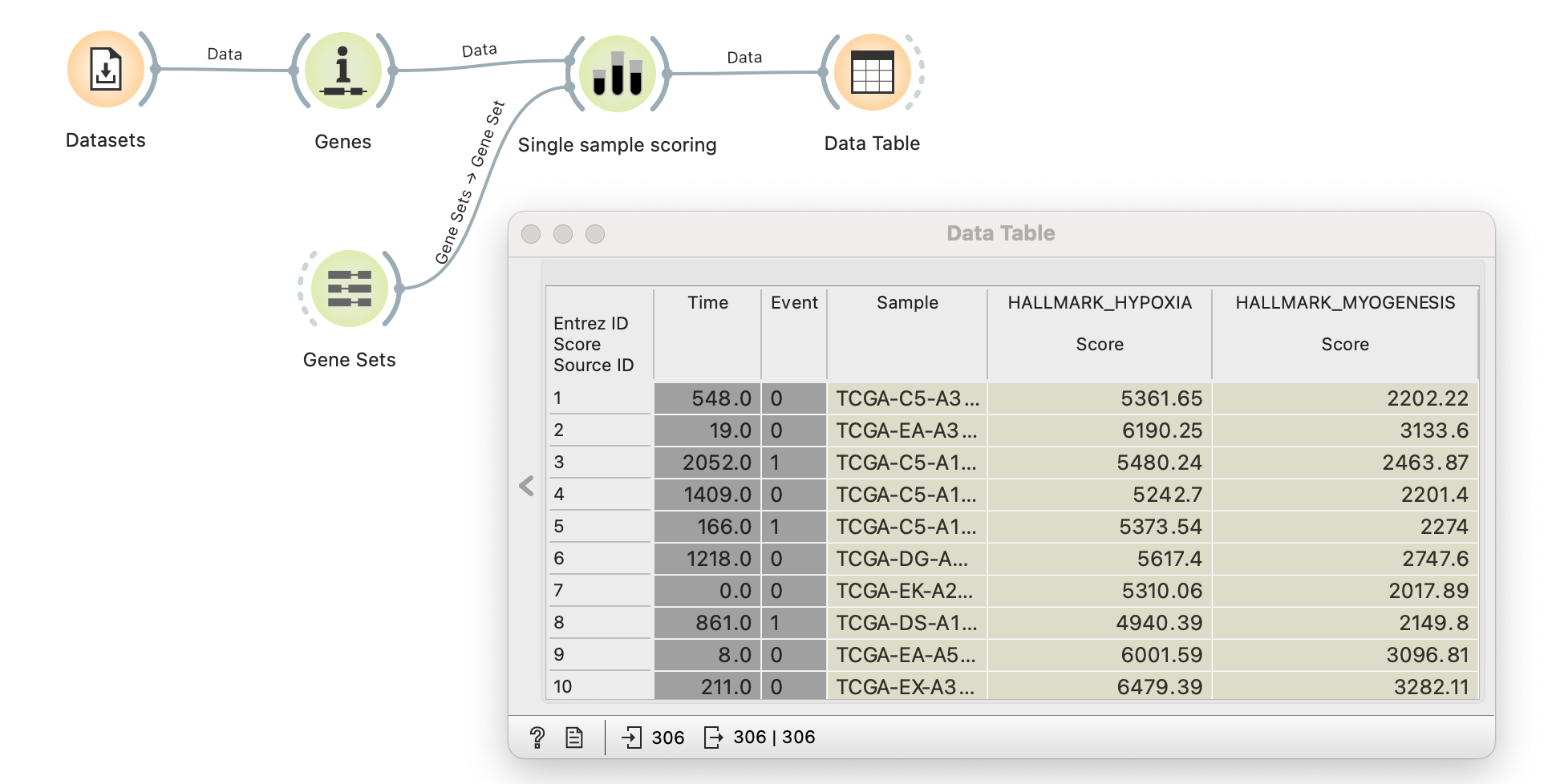Sort by the Time column header
The height and width of the screenshot is (784, 1556).
(707, 303)
